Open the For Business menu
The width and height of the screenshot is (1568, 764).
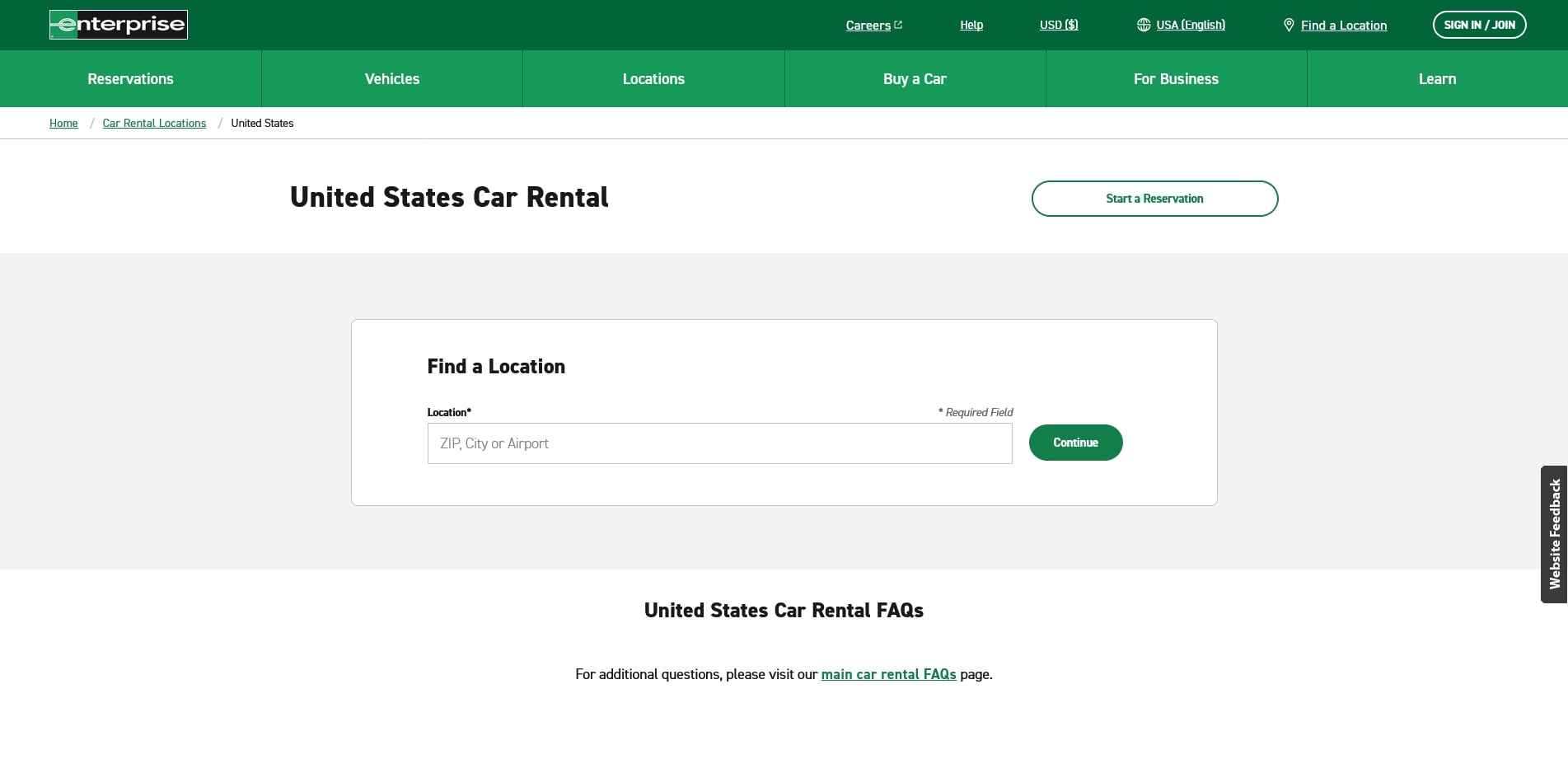pos(1176,79)
